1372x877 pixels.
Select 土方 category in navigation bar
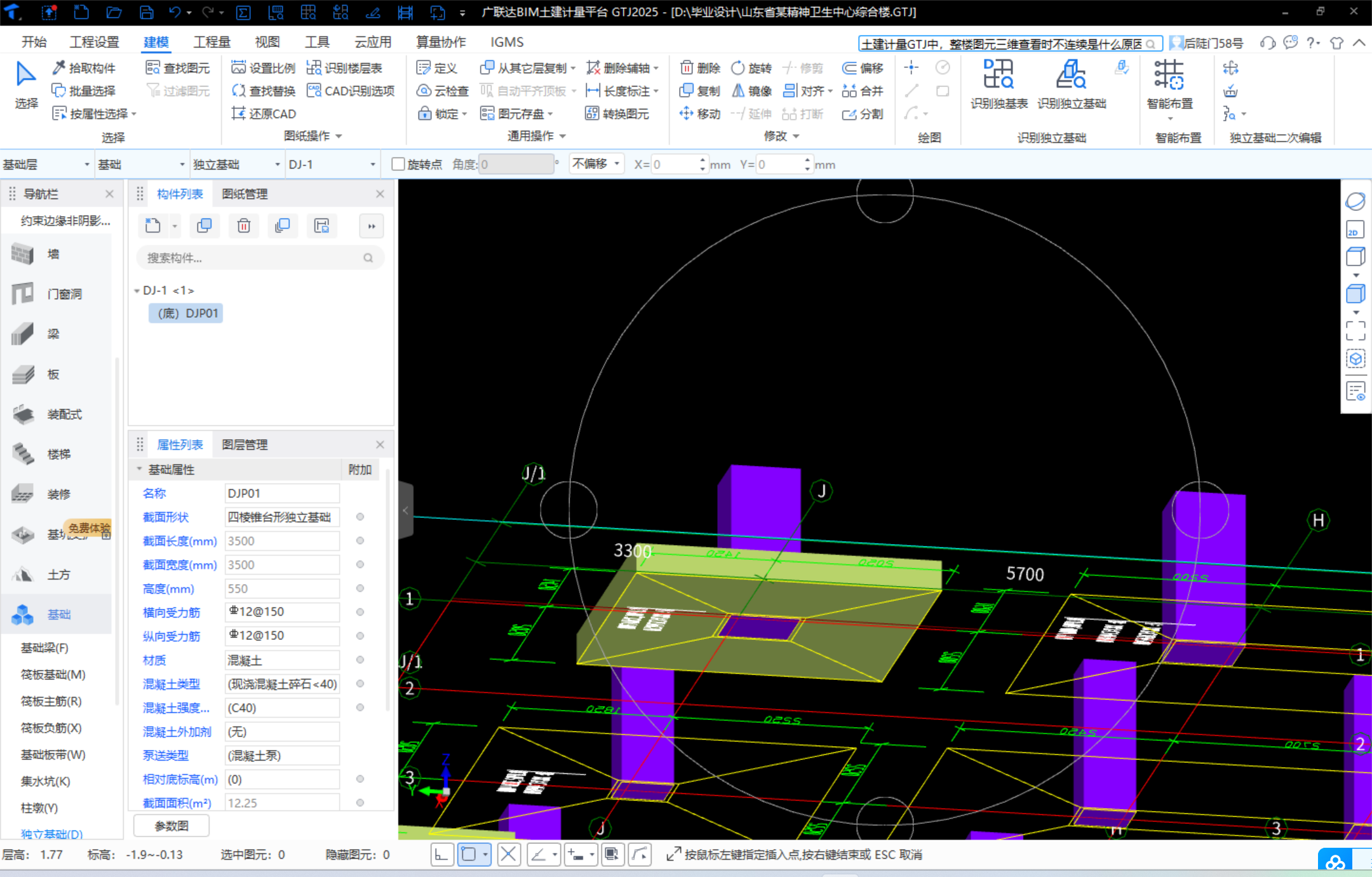click(57, 574)
